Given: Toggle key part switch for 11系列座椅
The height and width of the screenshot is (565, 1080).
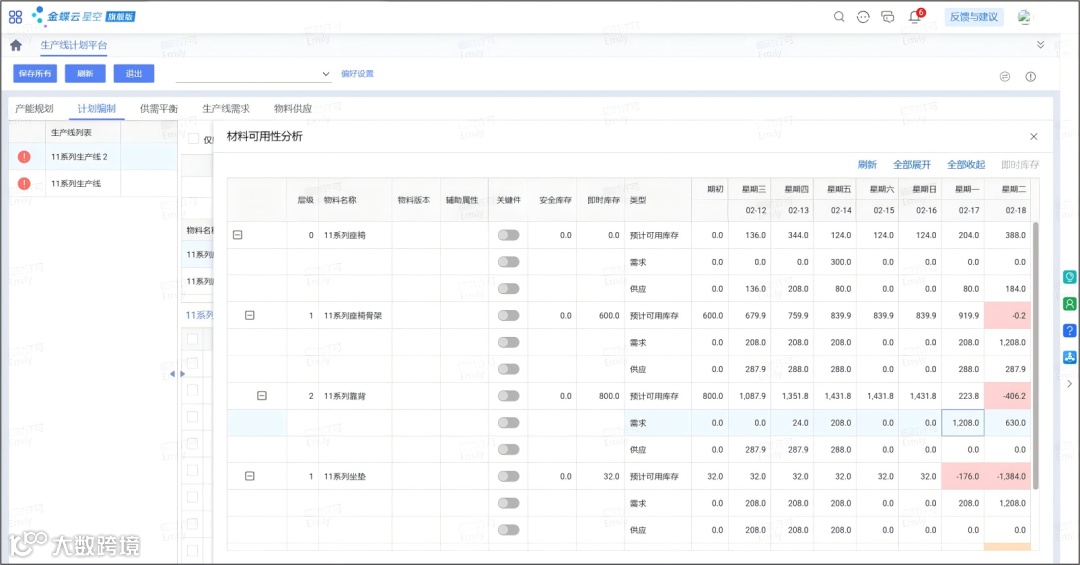Looking at the screenshot, I should [x=508, y=235].
